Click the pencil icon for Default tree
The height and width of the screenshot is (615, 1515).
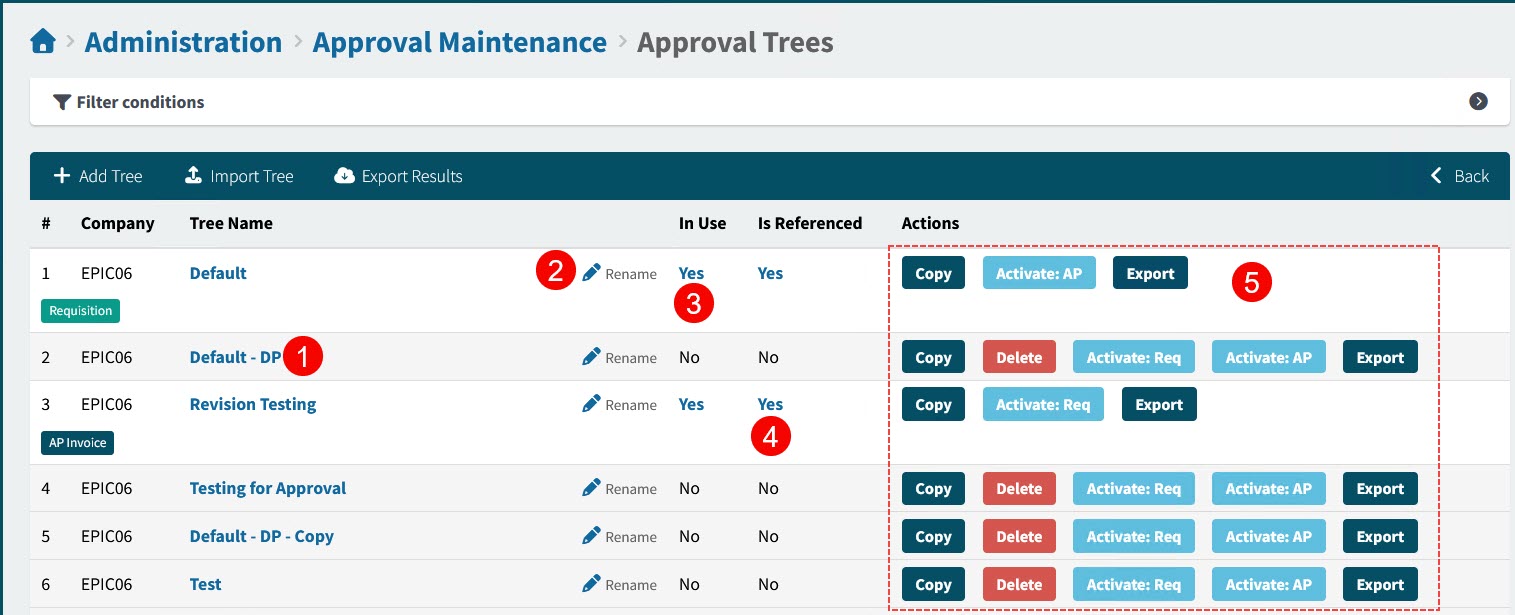point(591,272)
